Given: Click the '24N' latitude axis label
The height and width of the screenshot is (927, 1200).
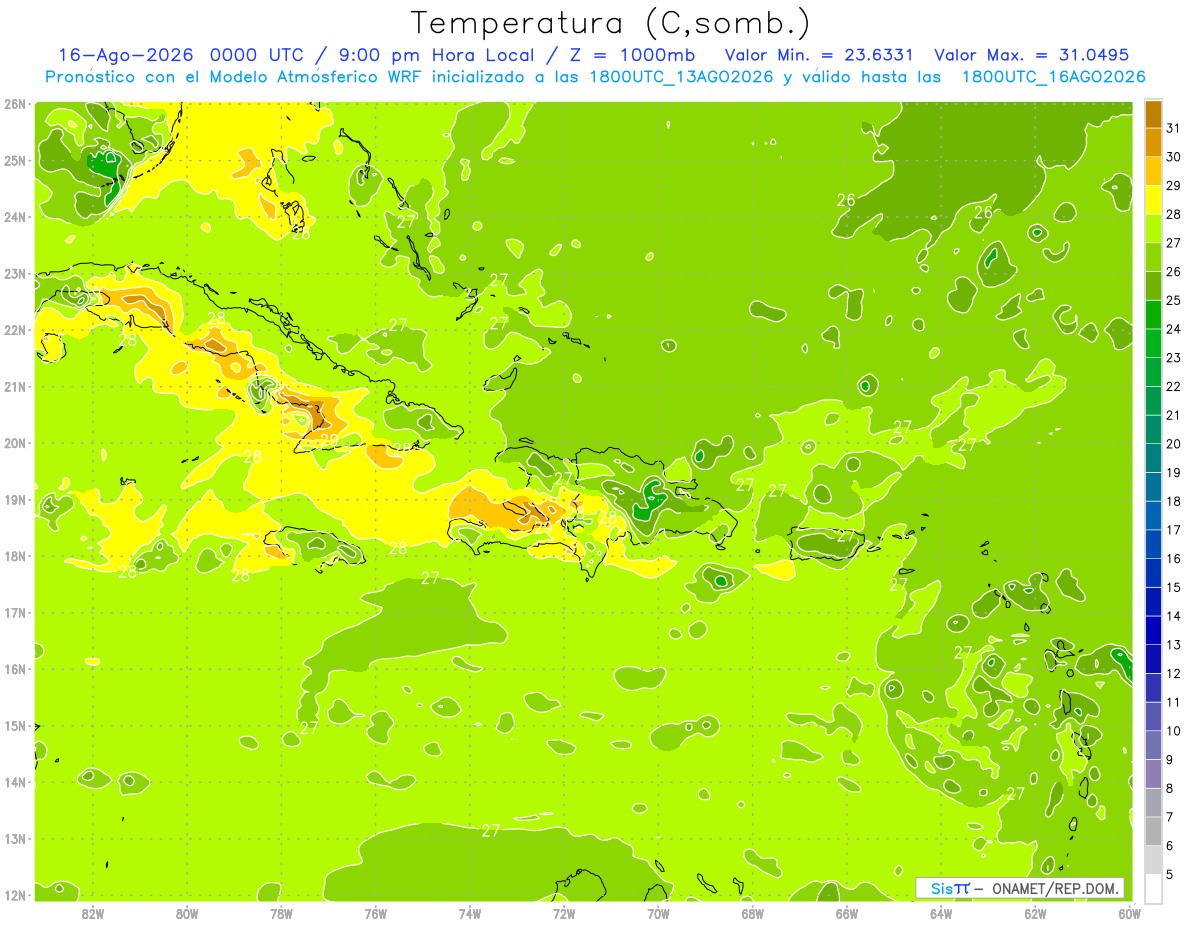Looking at the screenshot, I should point(15,217).
